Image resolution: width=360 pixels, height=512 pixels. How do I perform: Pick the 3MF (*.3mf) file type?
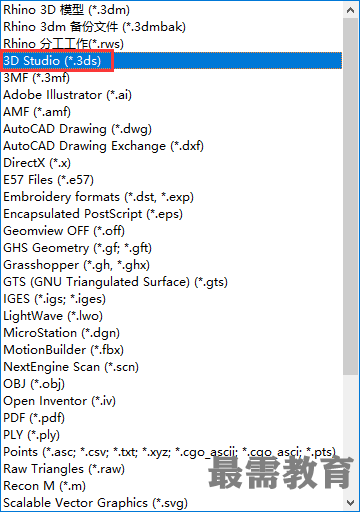tap(172, 78)
